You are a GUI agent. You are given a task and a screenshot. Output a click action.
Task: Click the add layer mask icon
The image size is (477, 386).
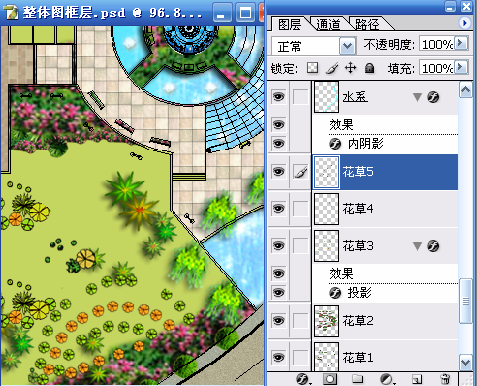330,379
